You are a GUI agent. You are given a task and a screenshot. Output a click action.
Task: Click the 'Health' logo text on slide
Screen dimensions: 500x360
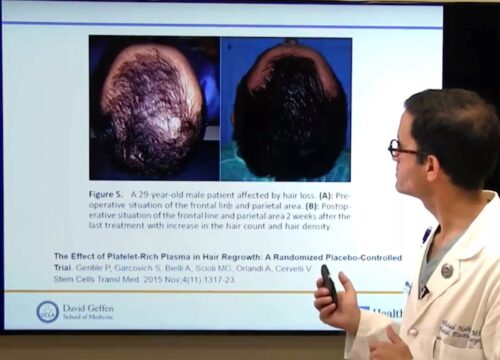tap(387, 313)
